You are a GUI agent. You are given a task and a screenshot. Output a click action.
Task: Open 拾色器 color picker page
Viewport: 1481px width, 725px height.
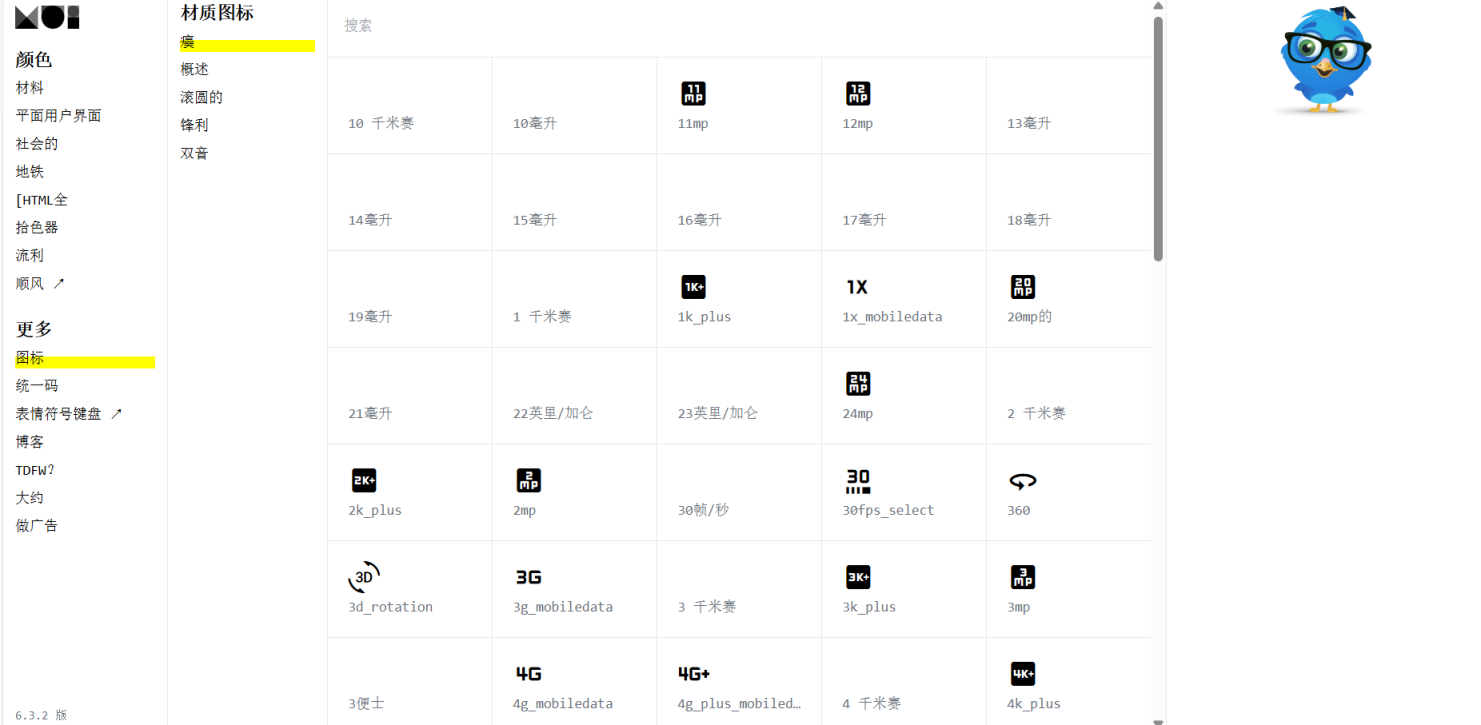[37, 227]
